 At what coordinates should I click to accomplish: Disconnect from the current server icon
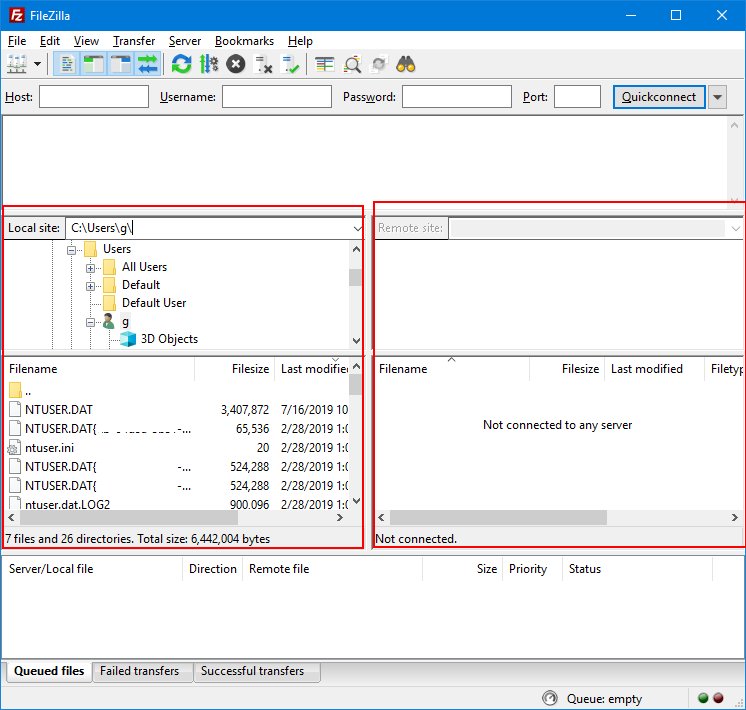[263, 64]
